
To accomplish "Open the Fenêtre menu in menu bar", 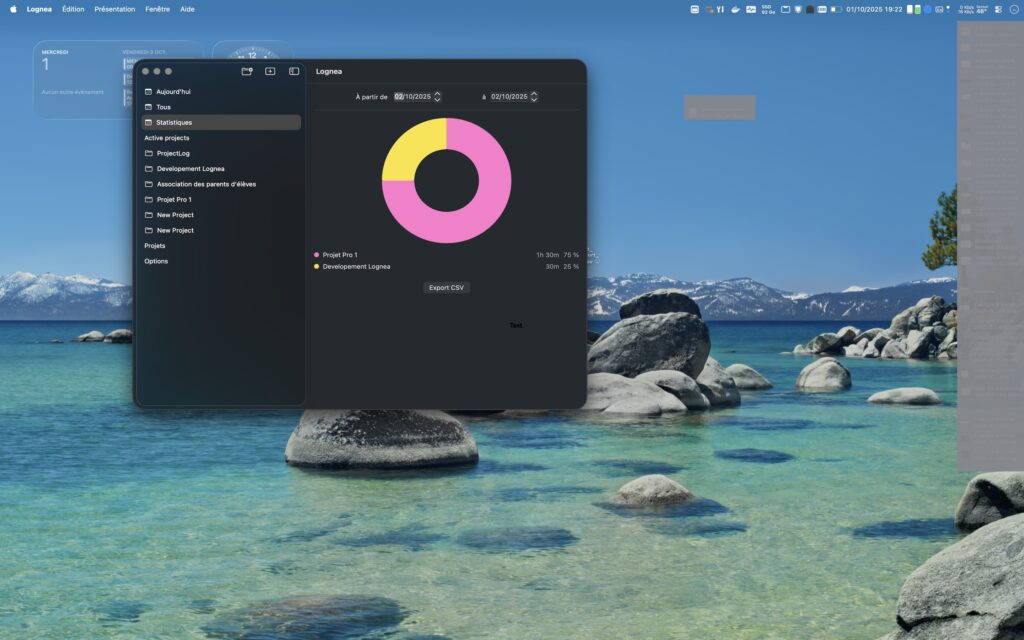I will pyautogui.click(x=157, y=9).
